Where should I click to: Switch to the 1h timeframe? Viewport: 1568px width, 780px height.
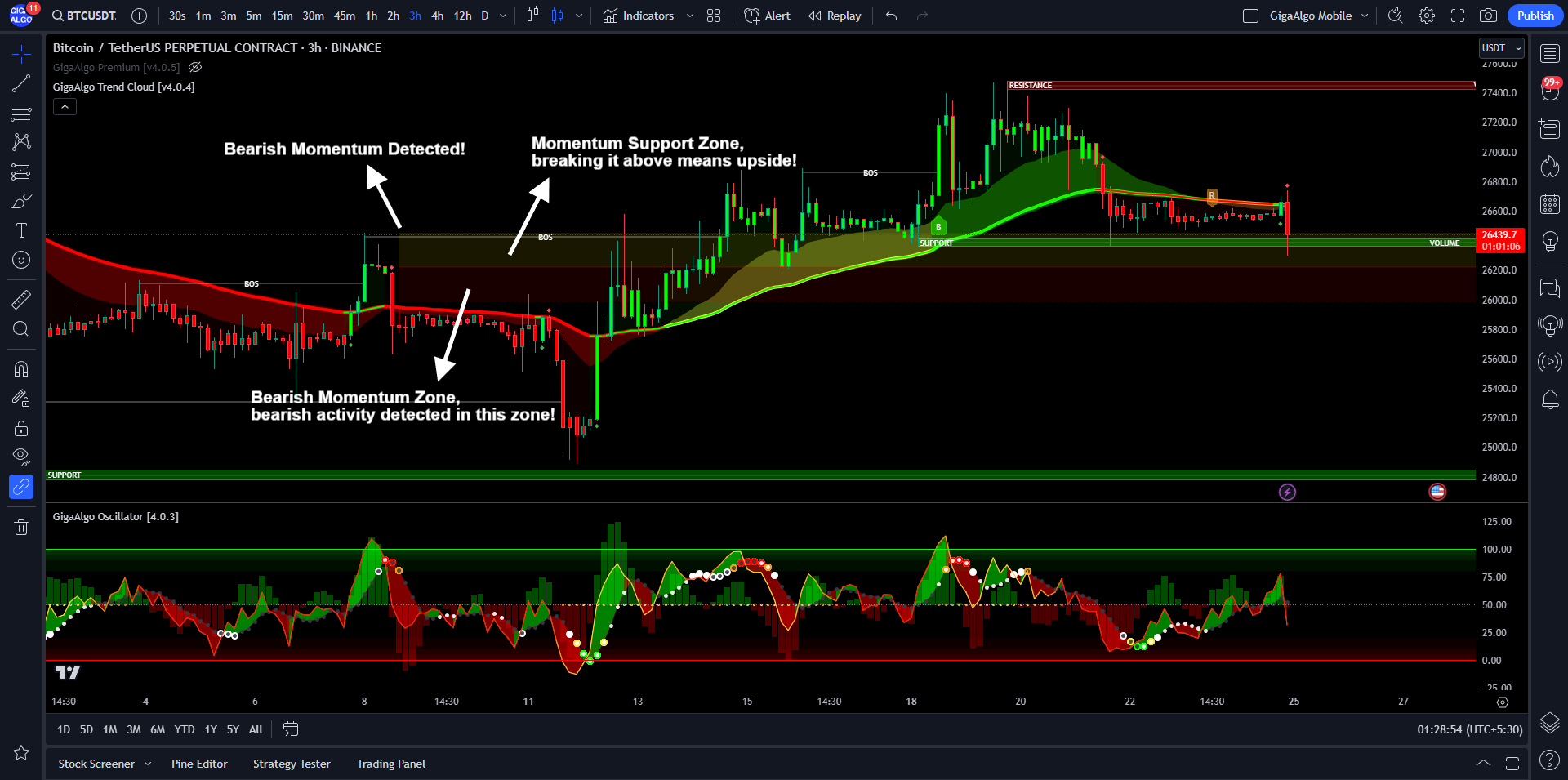point(372,16)
